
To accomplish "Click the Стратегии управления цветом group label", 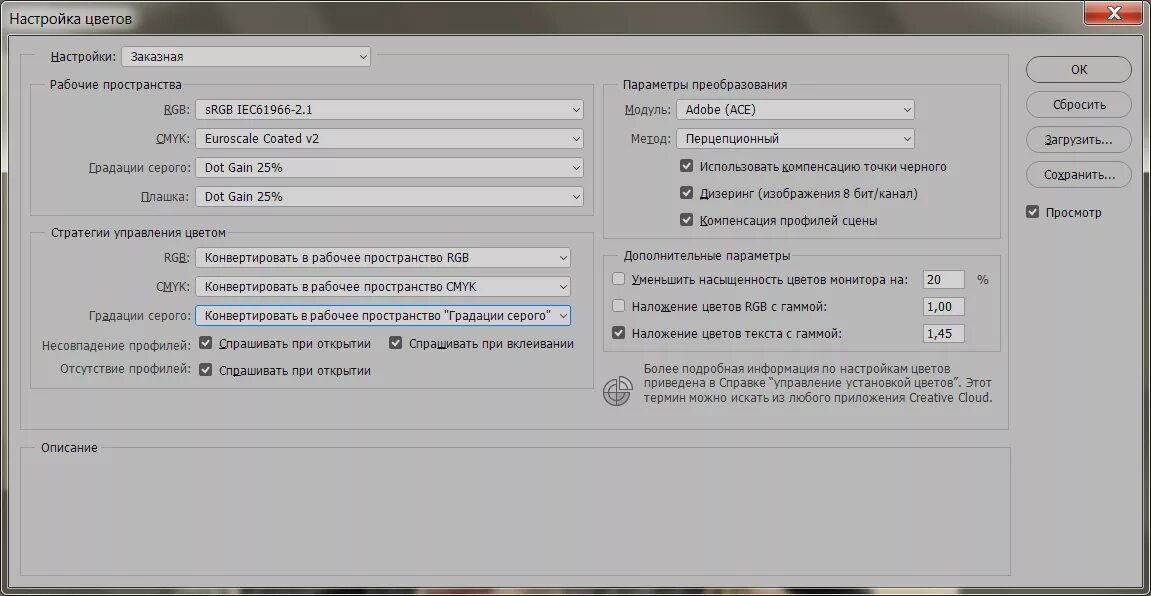I will click(139, 233).
